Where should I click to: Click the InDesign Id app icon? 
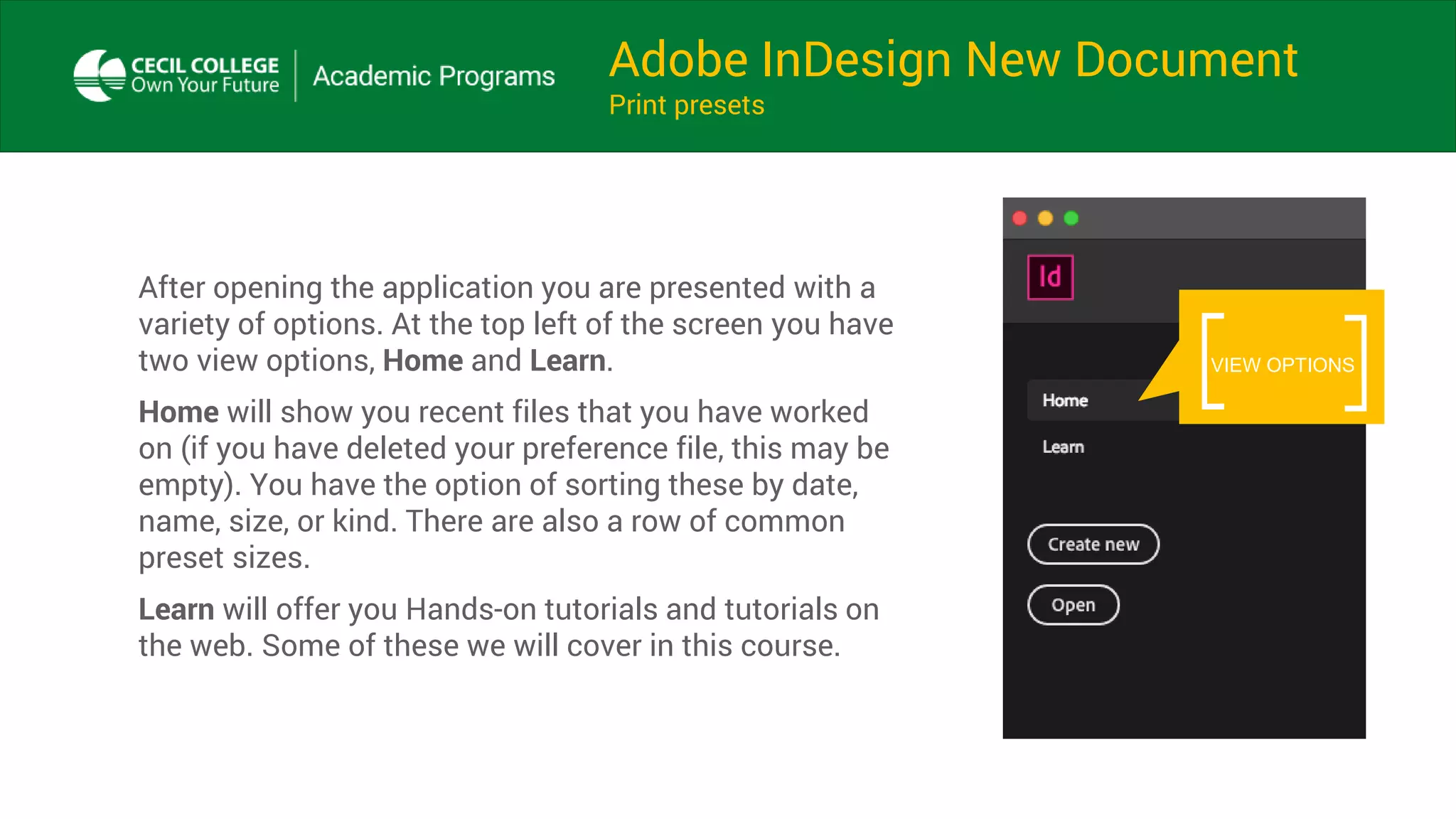(x=1050, y=277)
